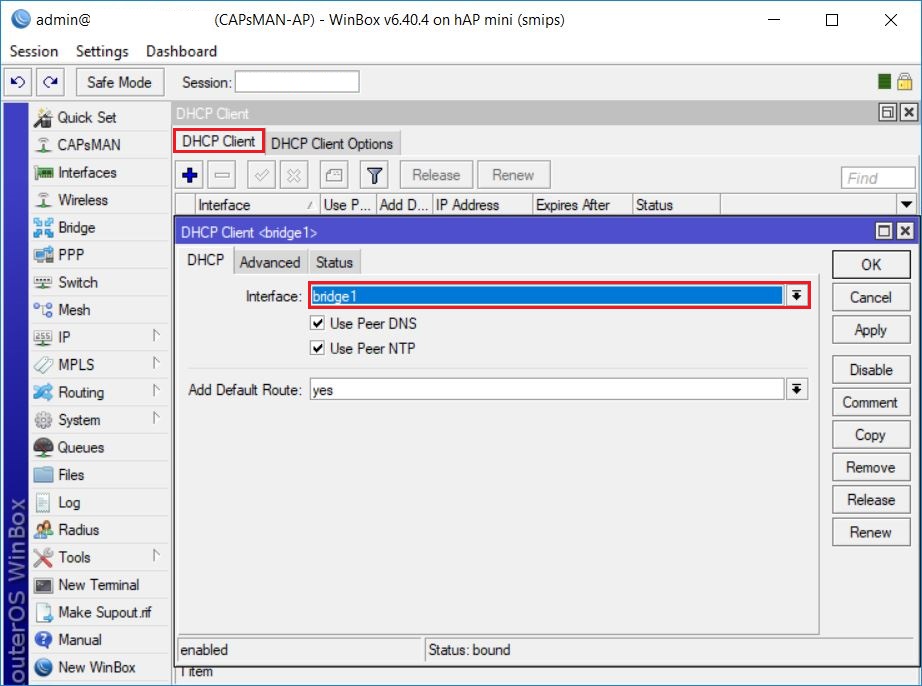The image size is (922, 686).
Task: Open the Settings menu
Action: pos(102,51)
